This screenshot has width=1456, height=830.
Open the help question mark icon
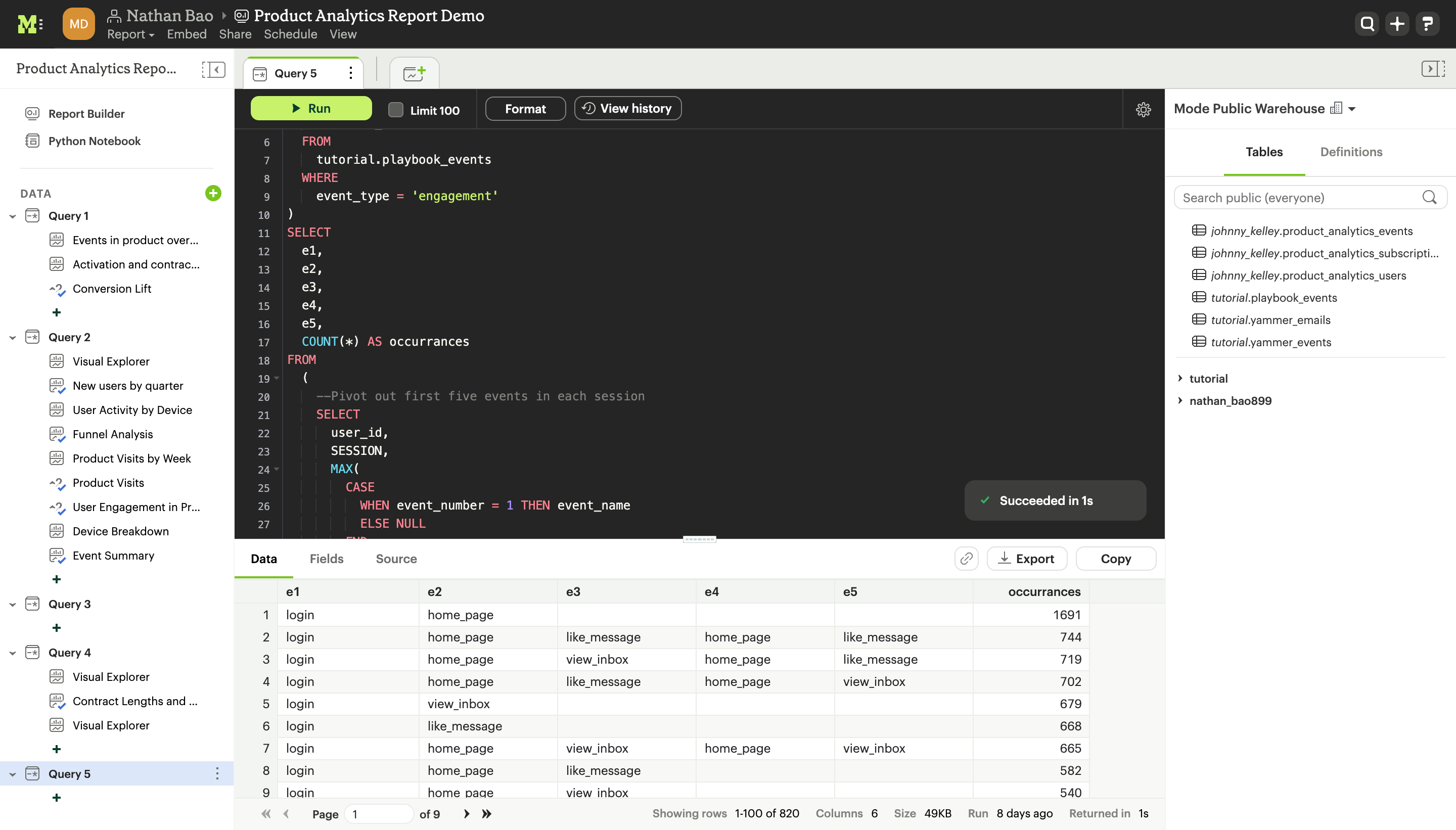pos(1427,24)
